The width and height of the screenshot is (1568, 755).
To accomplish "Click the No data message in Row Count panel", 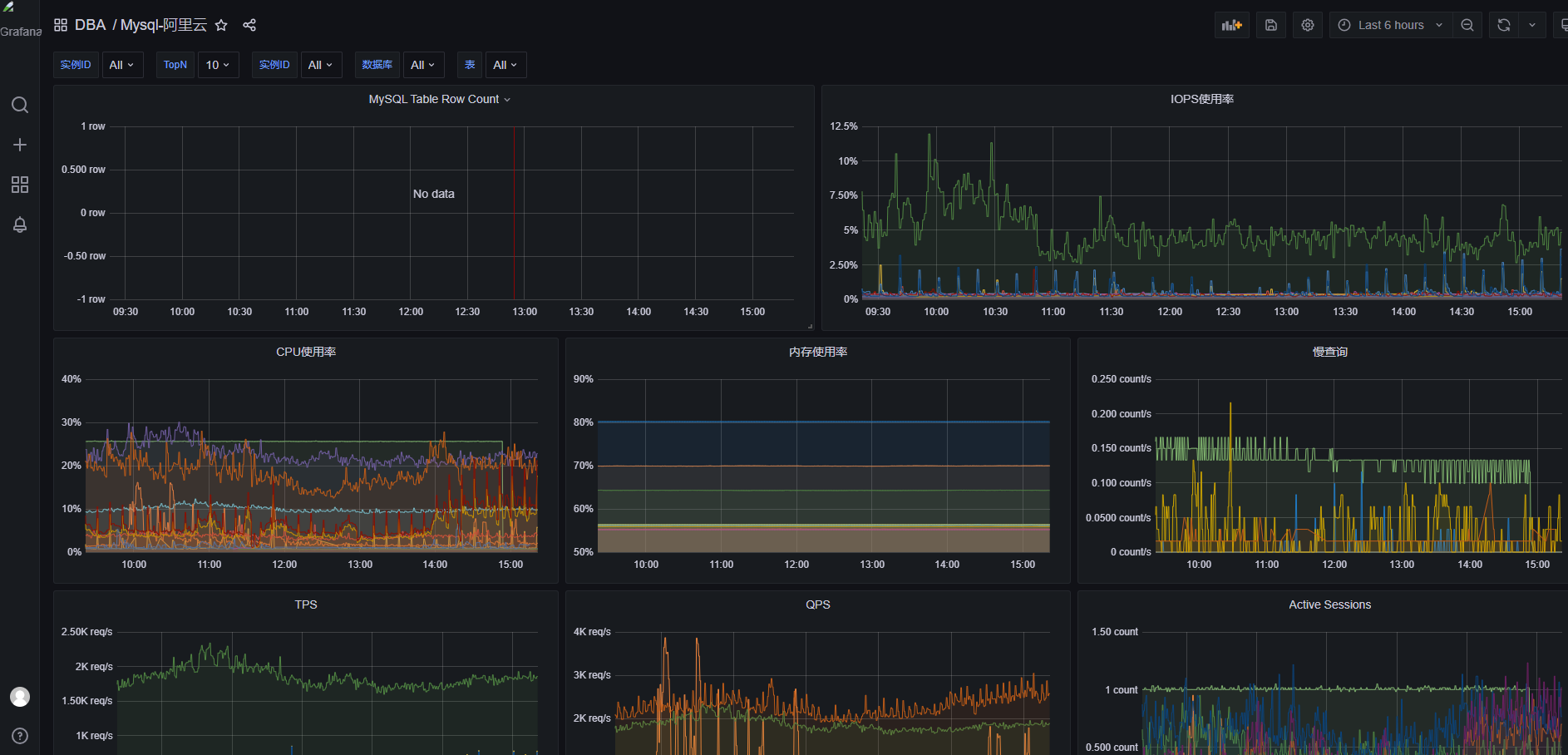I will [434, 194].
